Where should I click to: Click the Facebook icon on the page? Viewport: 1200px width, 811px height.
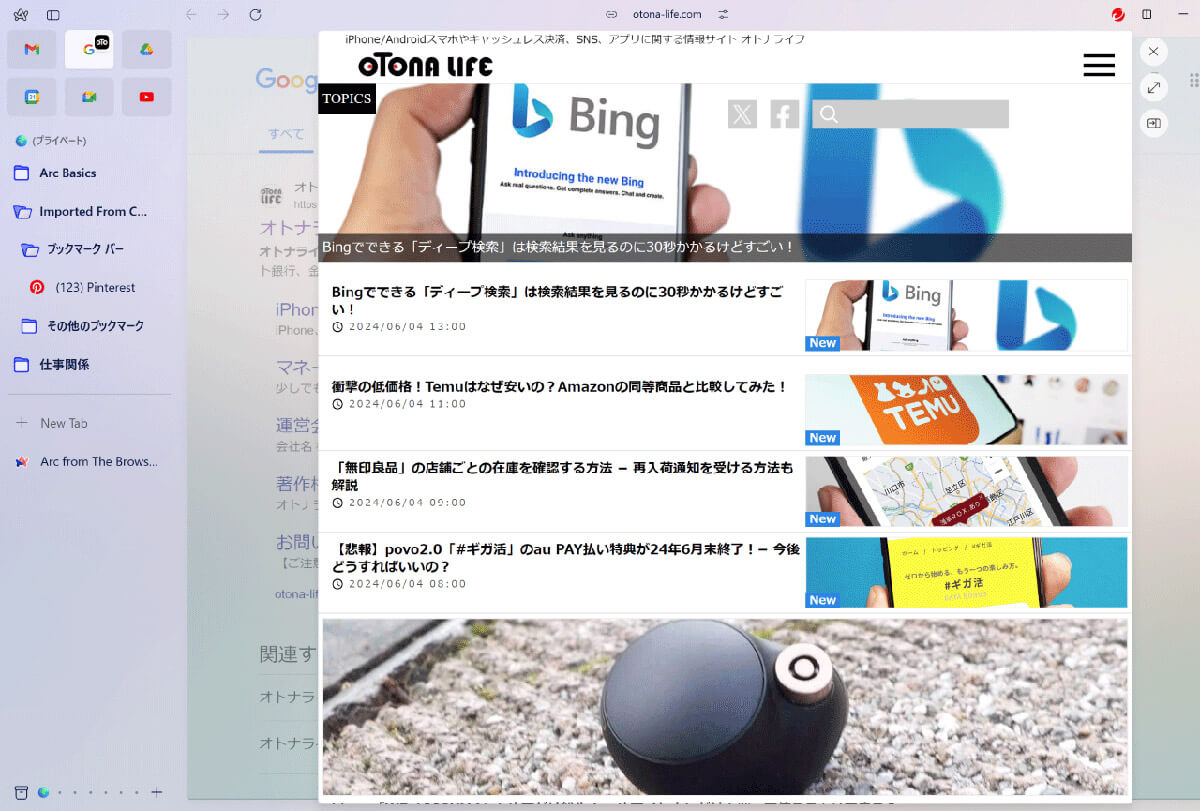(785, 114)
